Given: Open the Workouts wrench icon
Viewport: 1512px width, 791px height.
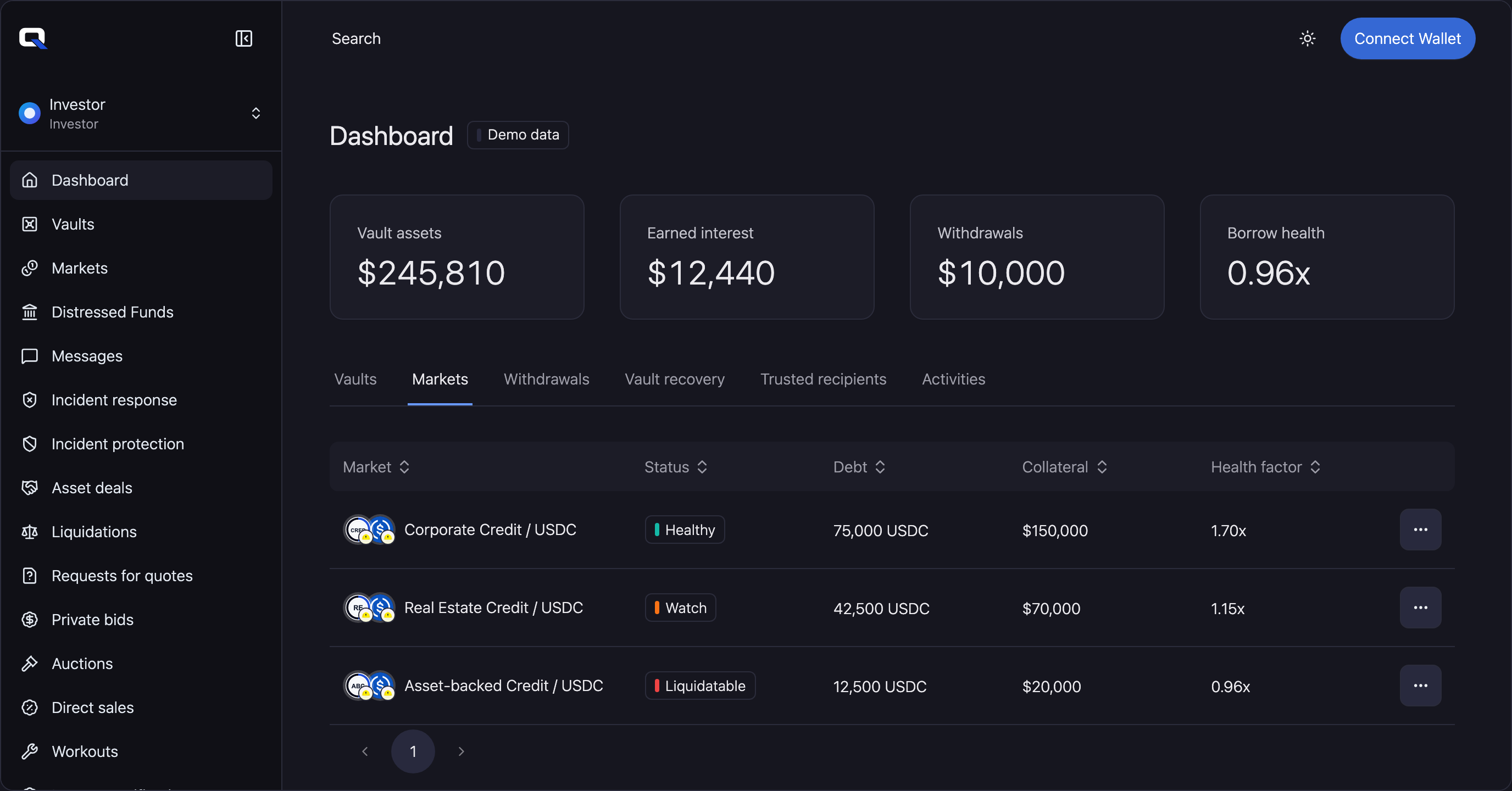Looking at the screenshot, I should (30, 751).
